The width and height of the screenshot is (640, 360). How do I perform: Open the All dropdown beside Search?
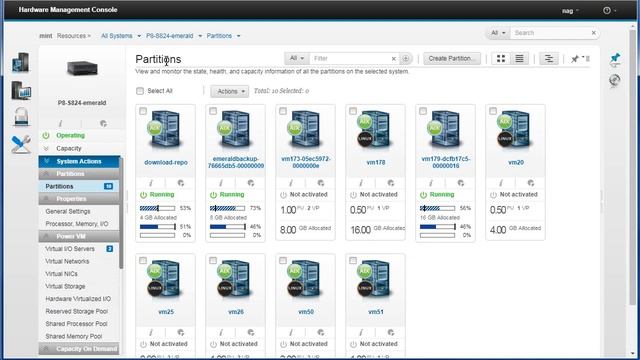click(498, 33)
